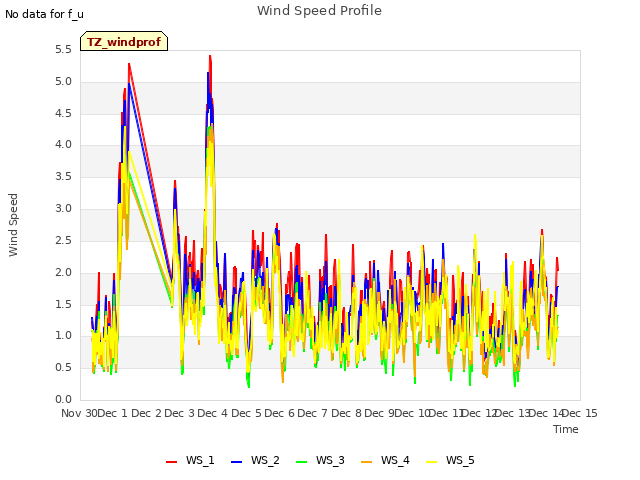Click the red WS_1 peak near Dec 1
640x480 pixels.
[x=129, y=64]
